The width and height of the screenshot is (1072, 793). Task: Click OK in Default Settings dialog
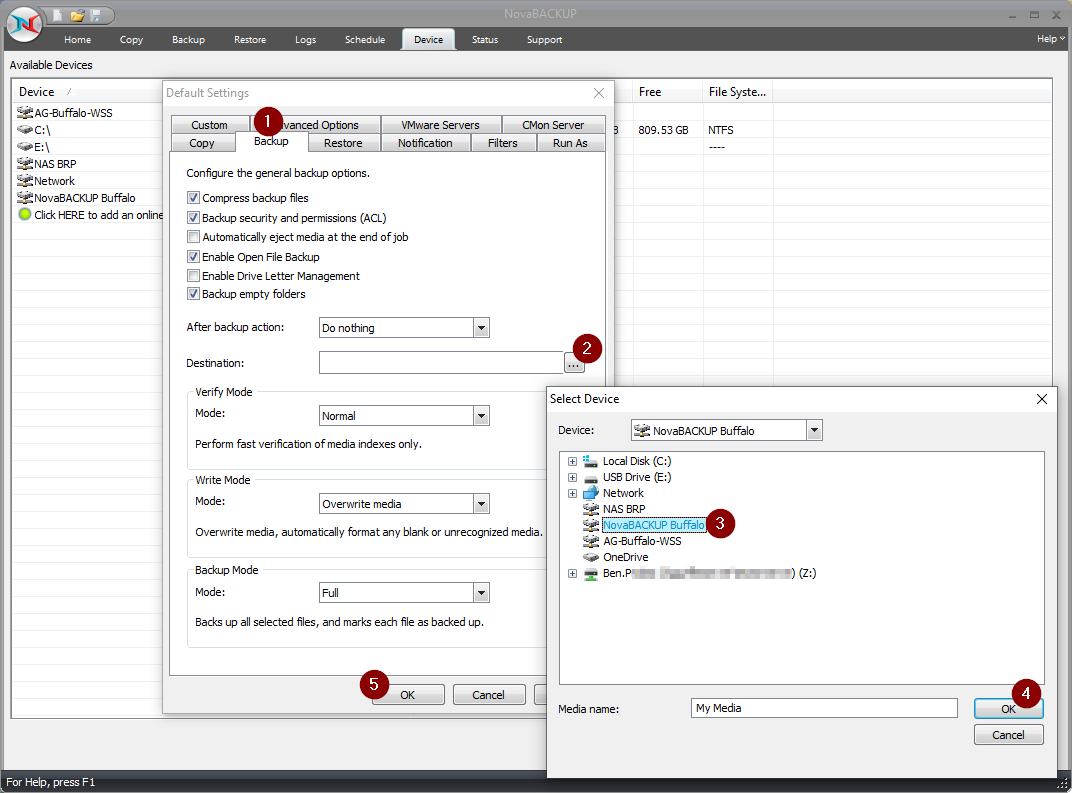(408, 695)
